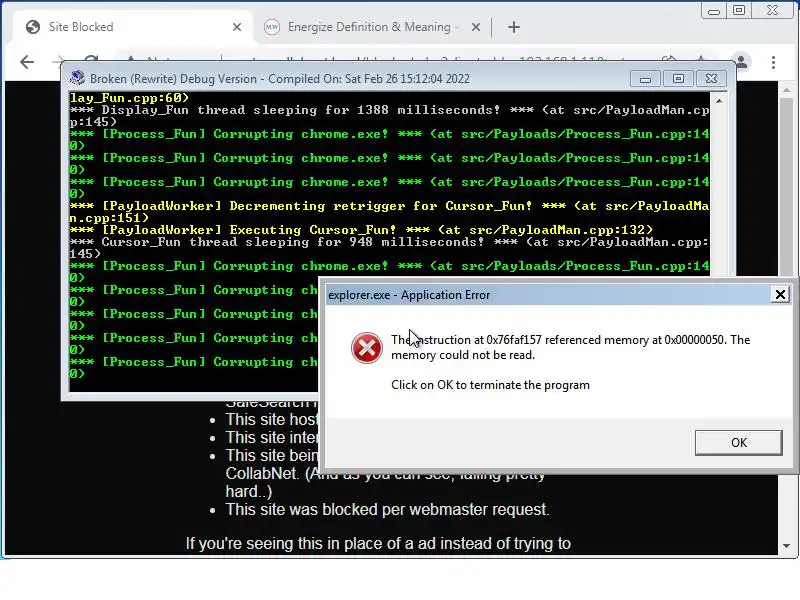Screen dimensions: 800x600
Task: Click console scrollbar up arrow
Action: coord(719,101)
